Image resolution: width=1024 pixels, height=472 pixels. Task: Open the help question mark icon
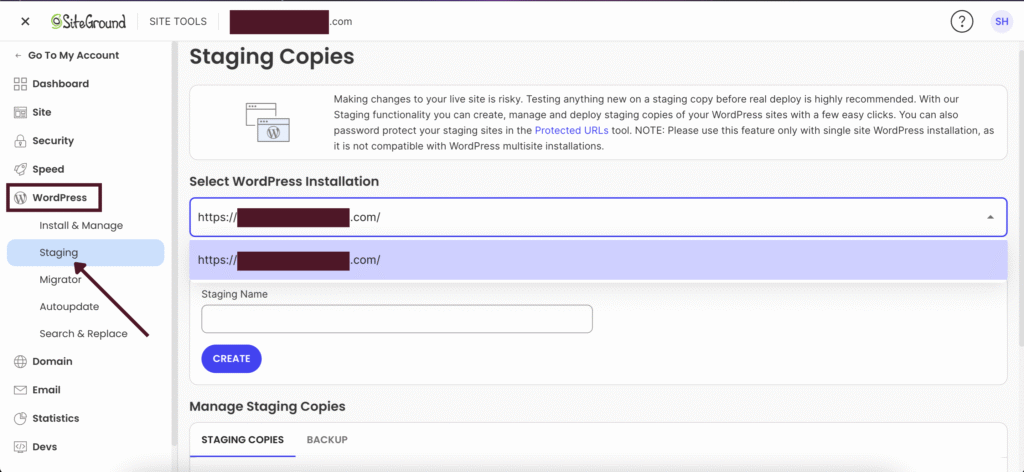click(x=961, y=22)
